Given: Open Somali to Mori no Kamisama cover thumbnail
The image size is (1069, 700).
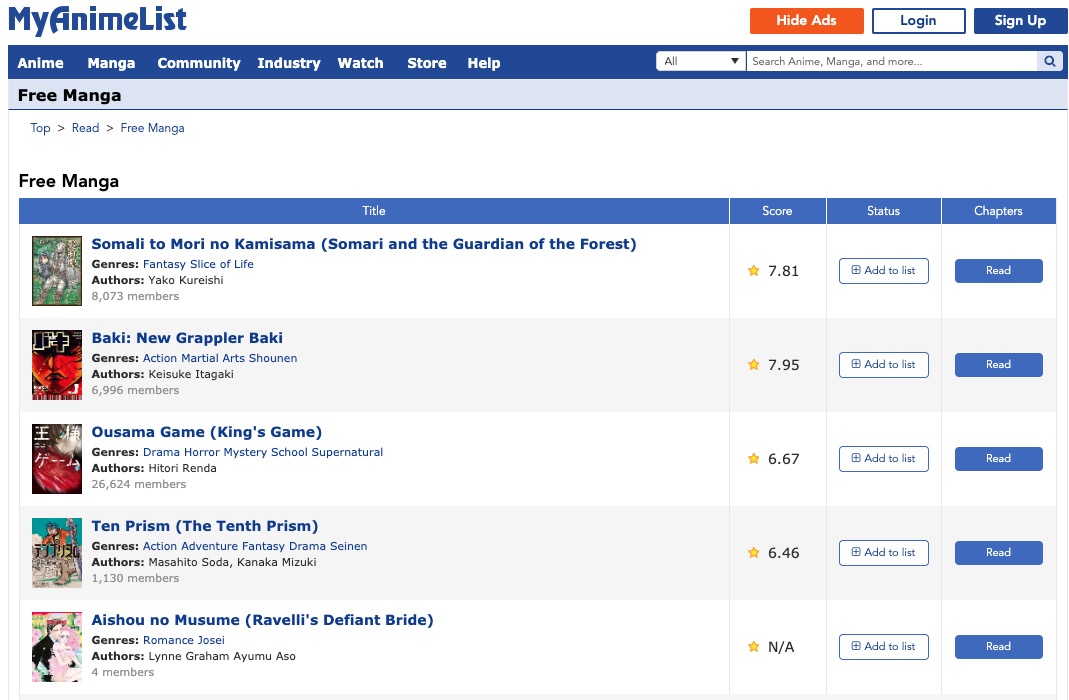Looking at the screenshot, I should tap(56, 271).
